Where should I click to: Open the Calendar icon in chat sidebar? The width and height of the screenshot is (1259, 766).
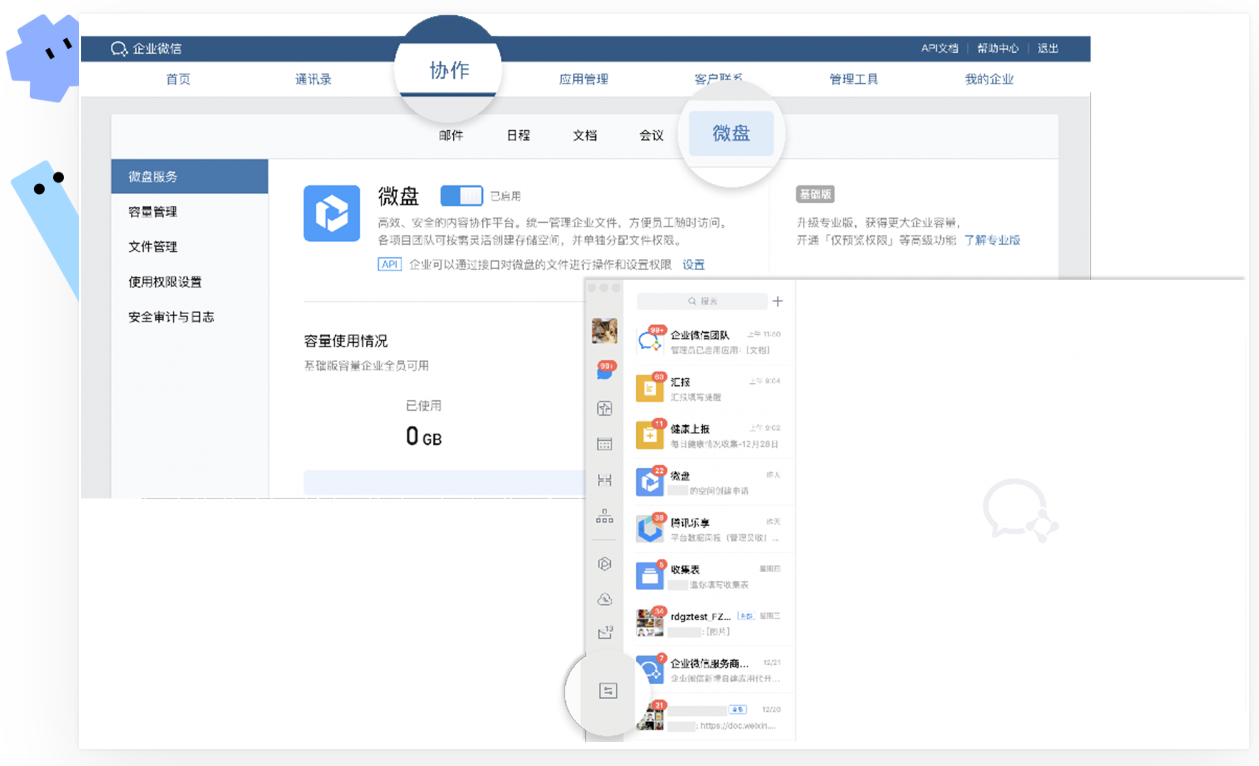[604, 444]
